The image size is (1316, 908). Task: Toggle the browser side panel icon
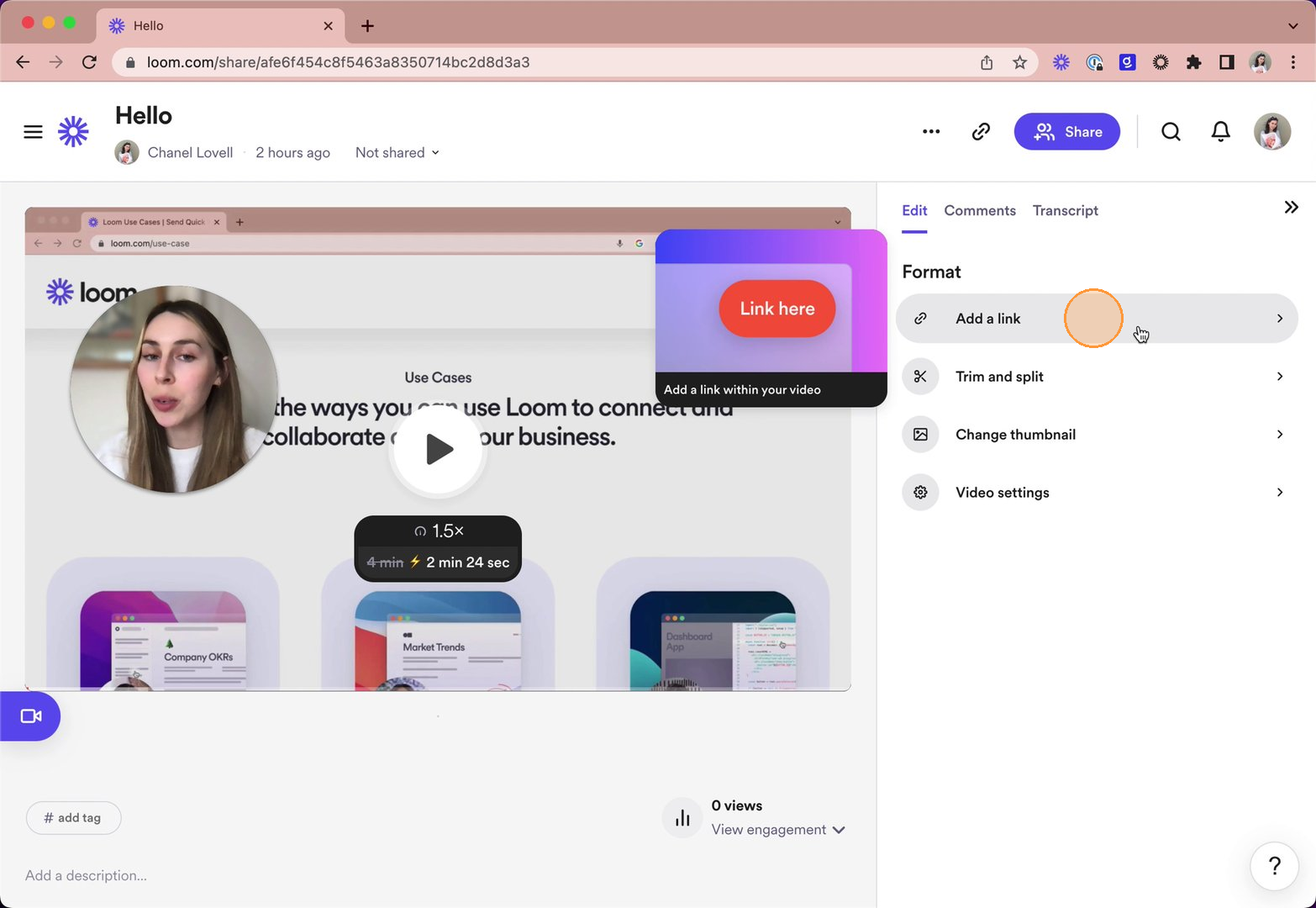coord(1226,62)
